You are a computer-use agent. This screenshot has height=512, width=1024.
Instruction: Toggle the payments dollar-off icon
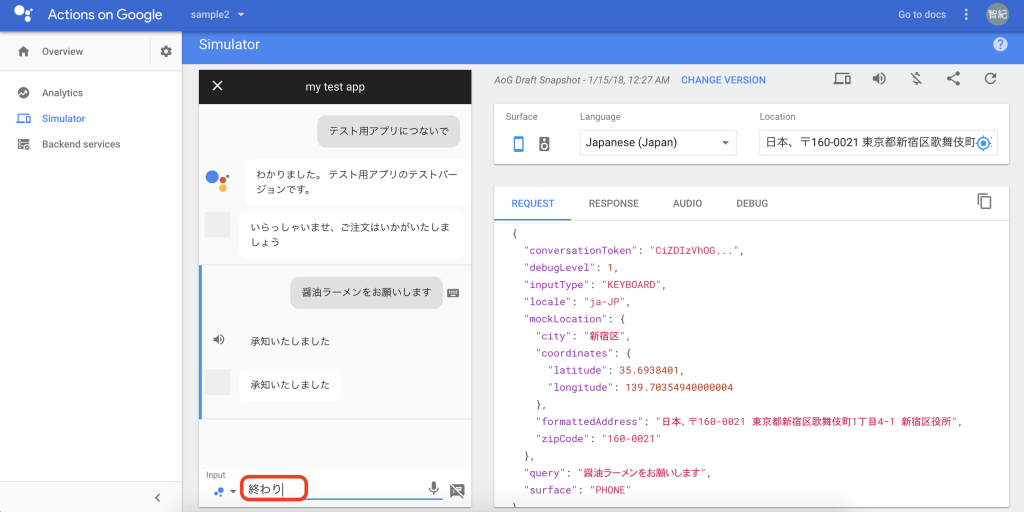[x=916, y=79]
